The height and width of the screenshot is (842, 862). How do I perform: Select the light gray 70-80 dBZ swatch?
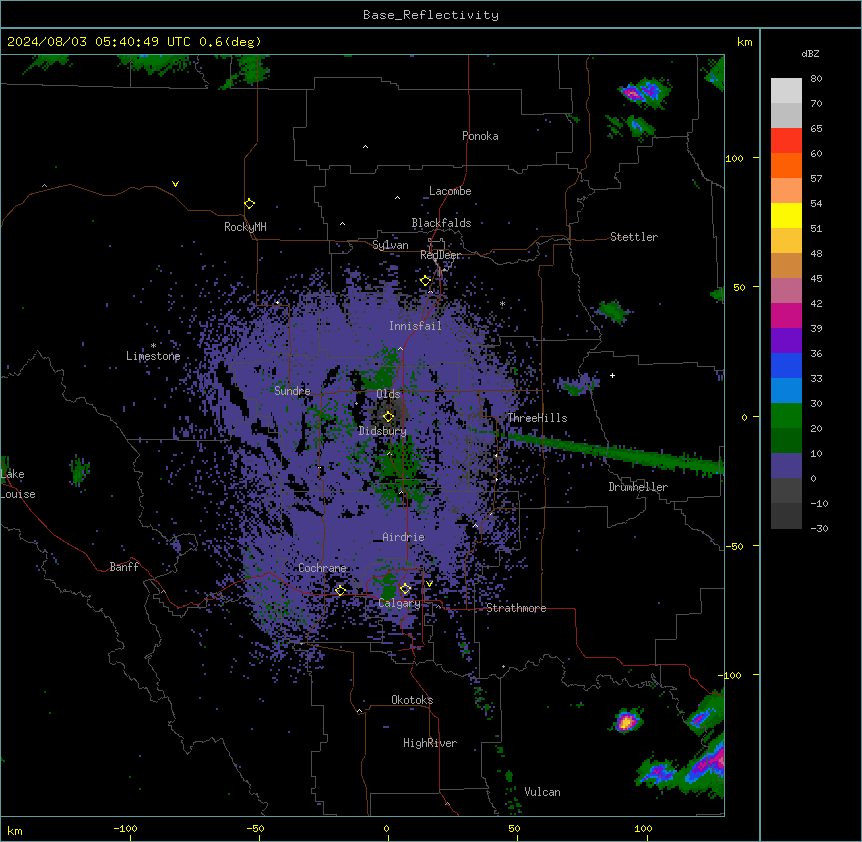tap(786, 91)
